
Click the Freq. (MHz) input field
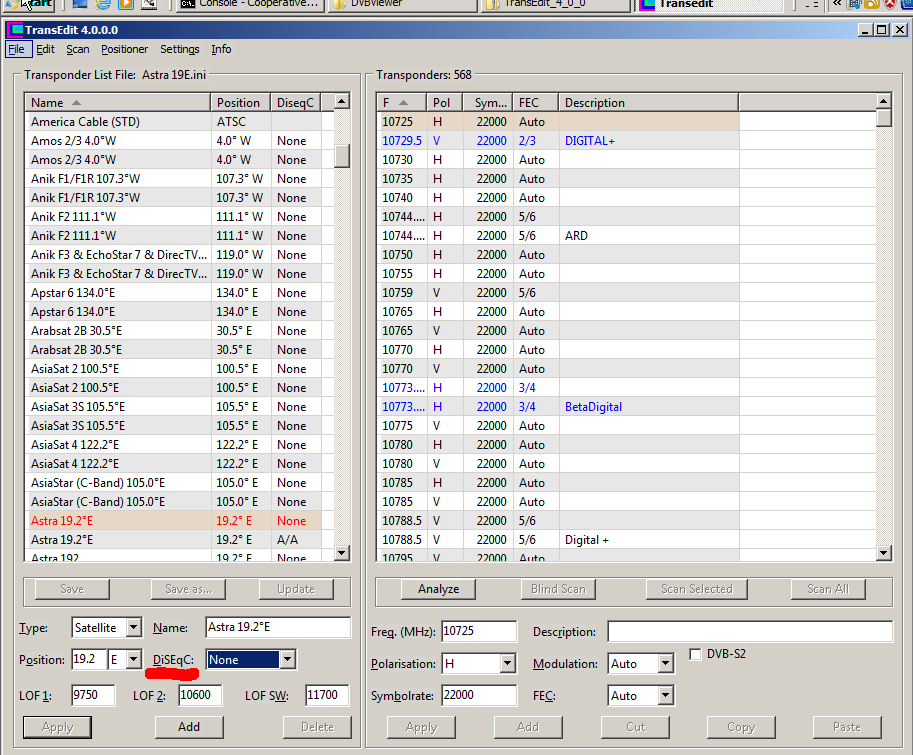click(x=478, y=632)
